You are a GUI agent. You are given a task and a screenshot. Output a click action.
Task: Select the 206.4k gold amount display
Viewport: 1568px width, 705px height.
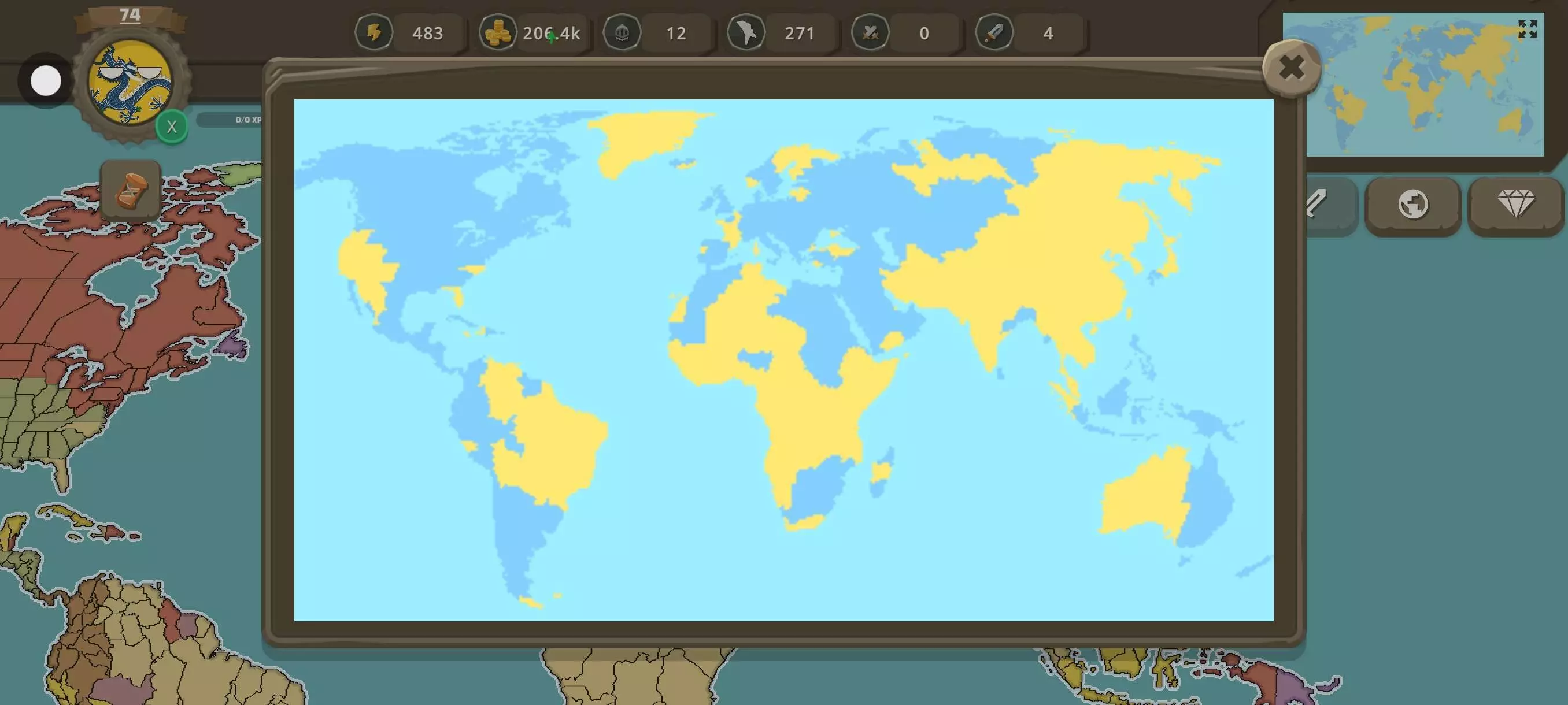(552, 33)
